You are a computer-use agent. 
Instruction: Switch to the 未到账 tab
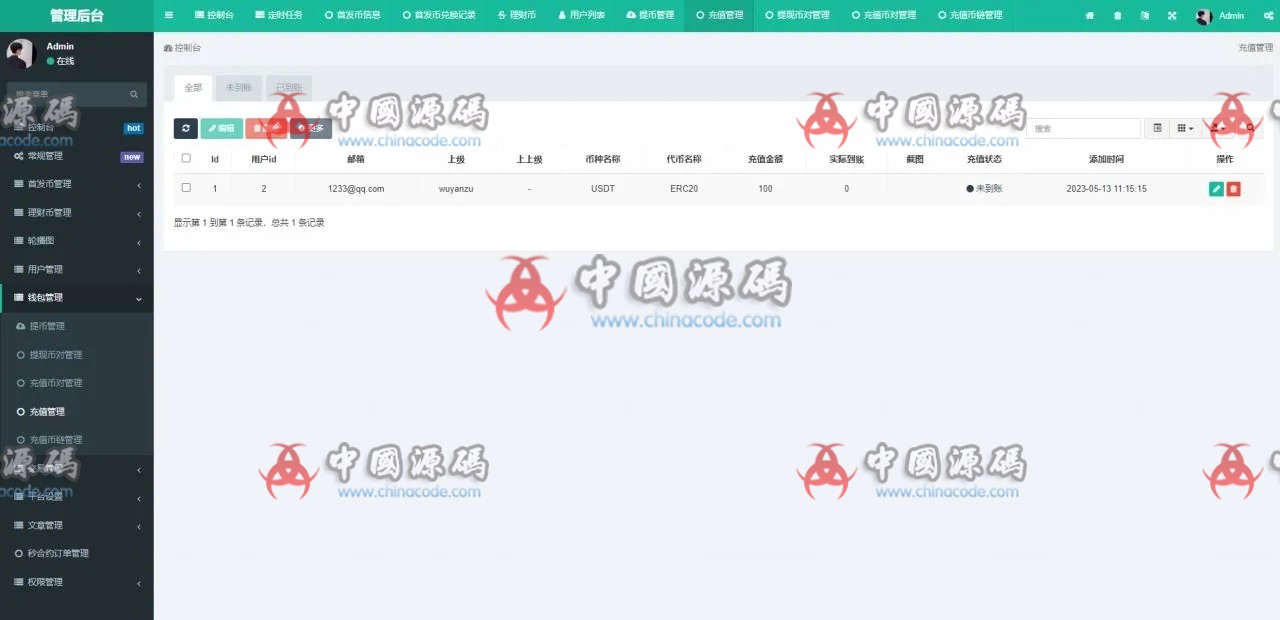[x=238, y=88]
